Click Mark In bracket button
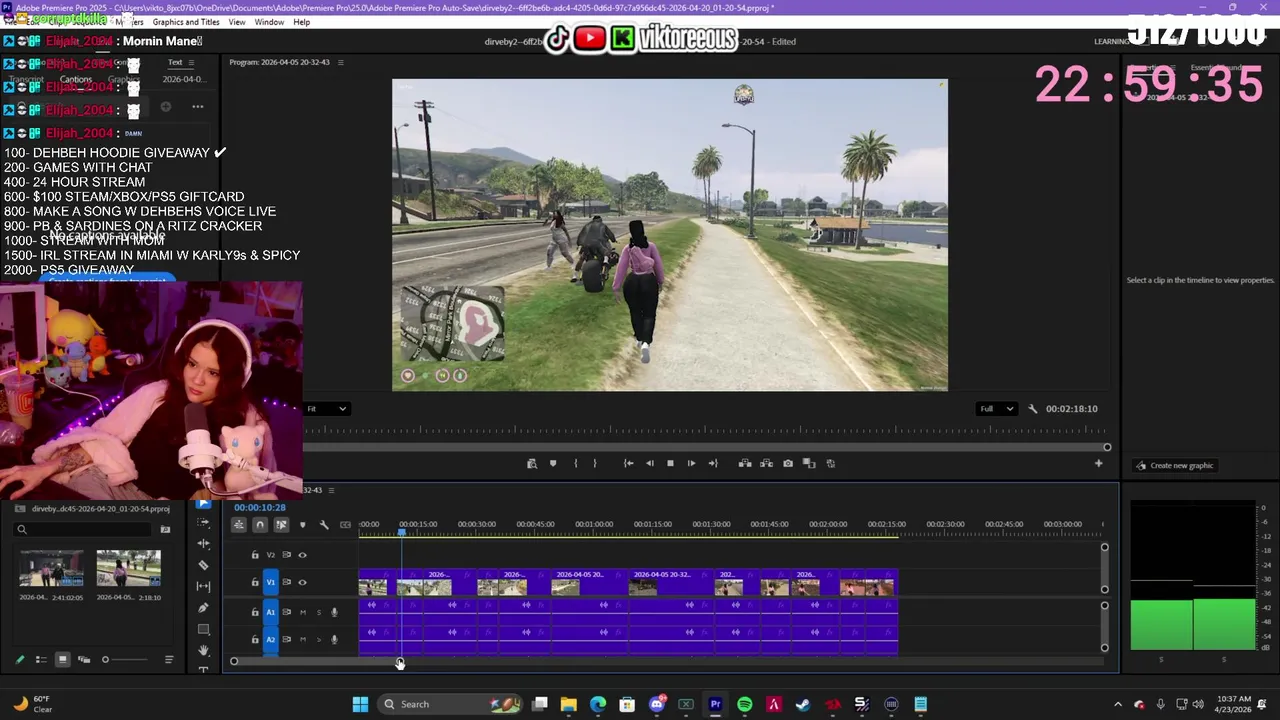The width and height of the screenshot is (1280, 720). click(575, 463)
